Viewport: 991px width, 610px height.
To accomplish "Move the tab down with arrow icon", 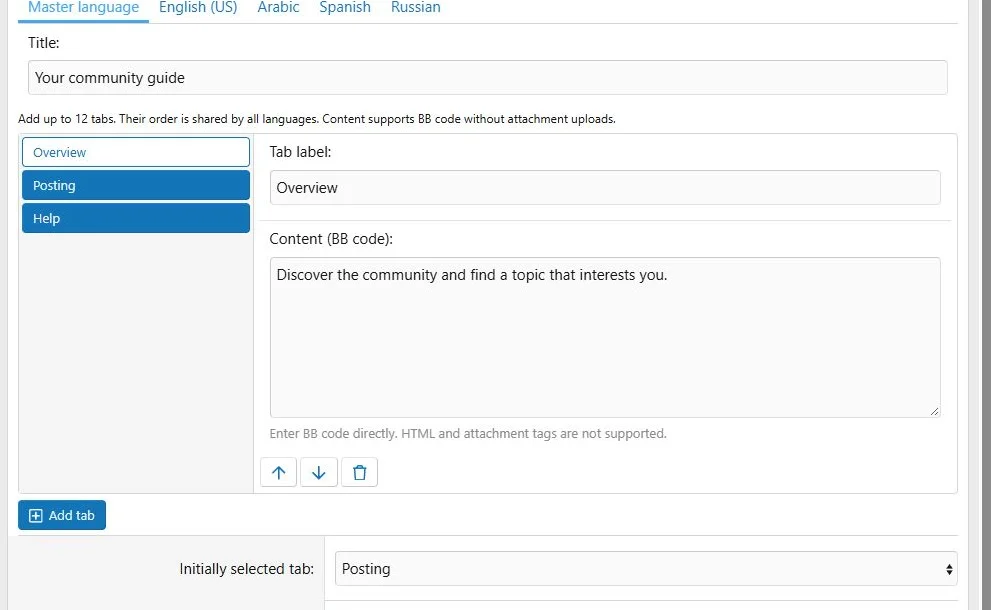I will tap(319, 472).
